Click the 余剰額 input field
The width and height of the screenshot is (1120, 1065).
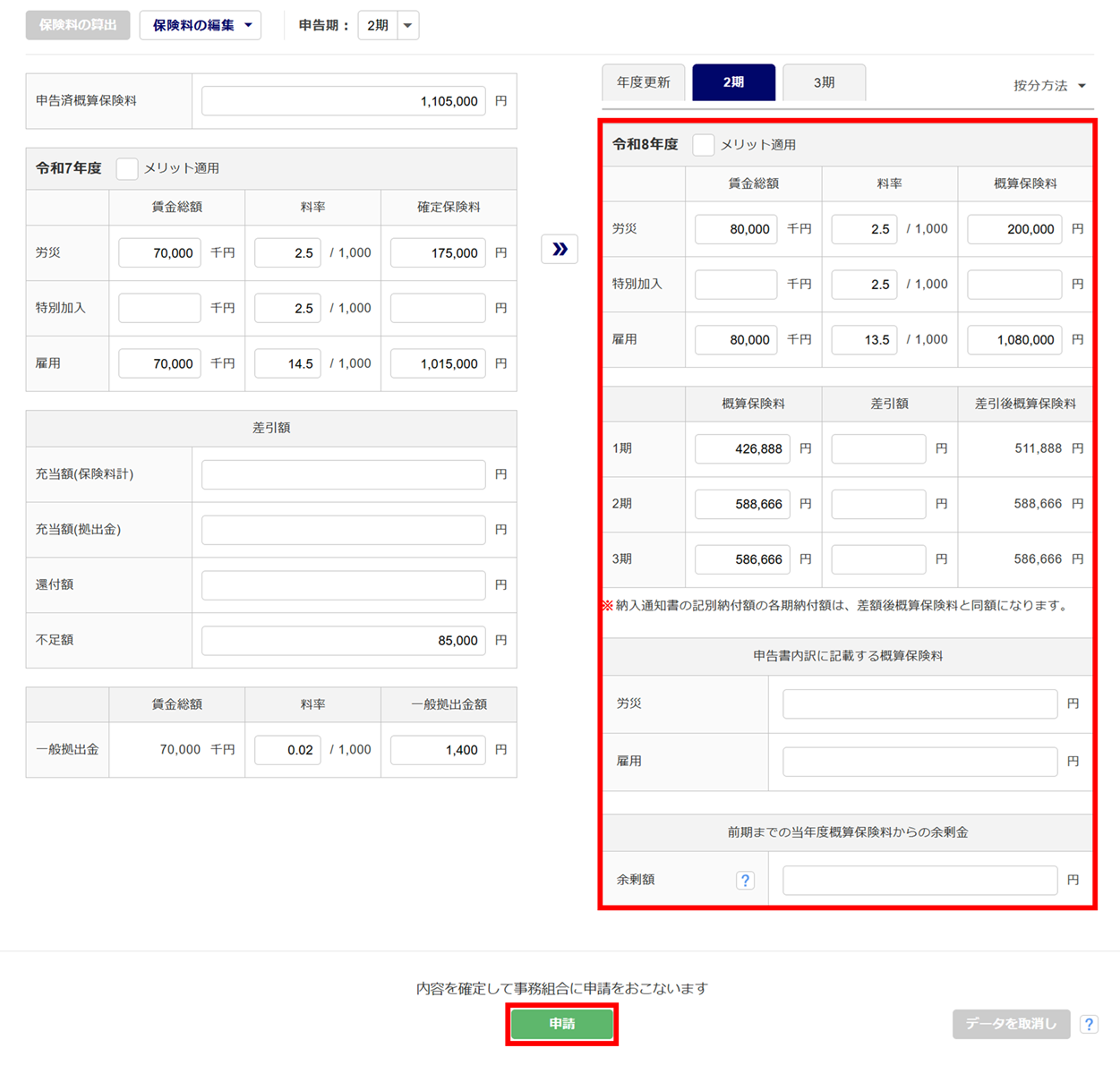[919, 881]
